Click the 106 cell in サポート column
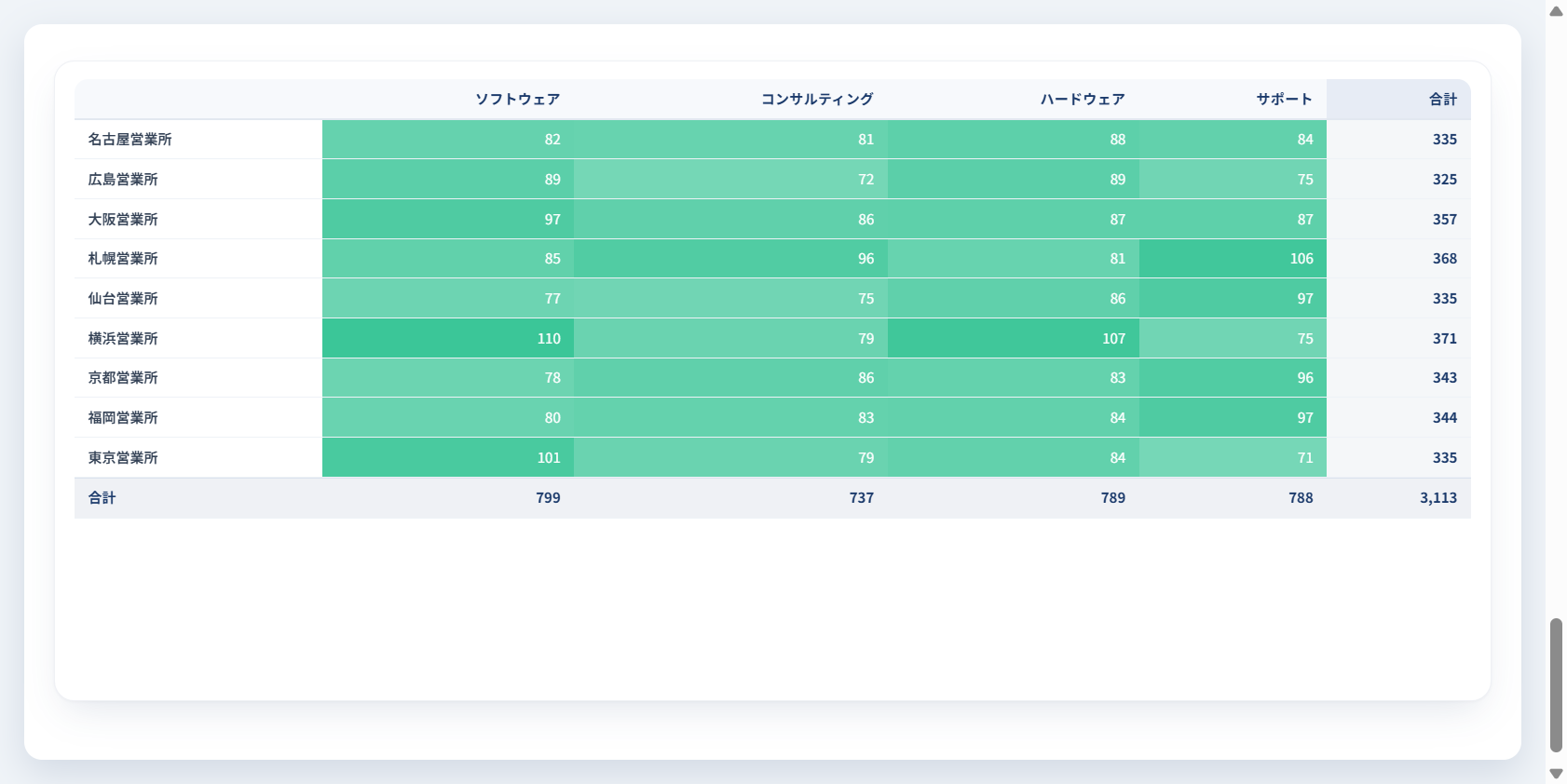The image size is (1567, 784). coord(1233,259)
